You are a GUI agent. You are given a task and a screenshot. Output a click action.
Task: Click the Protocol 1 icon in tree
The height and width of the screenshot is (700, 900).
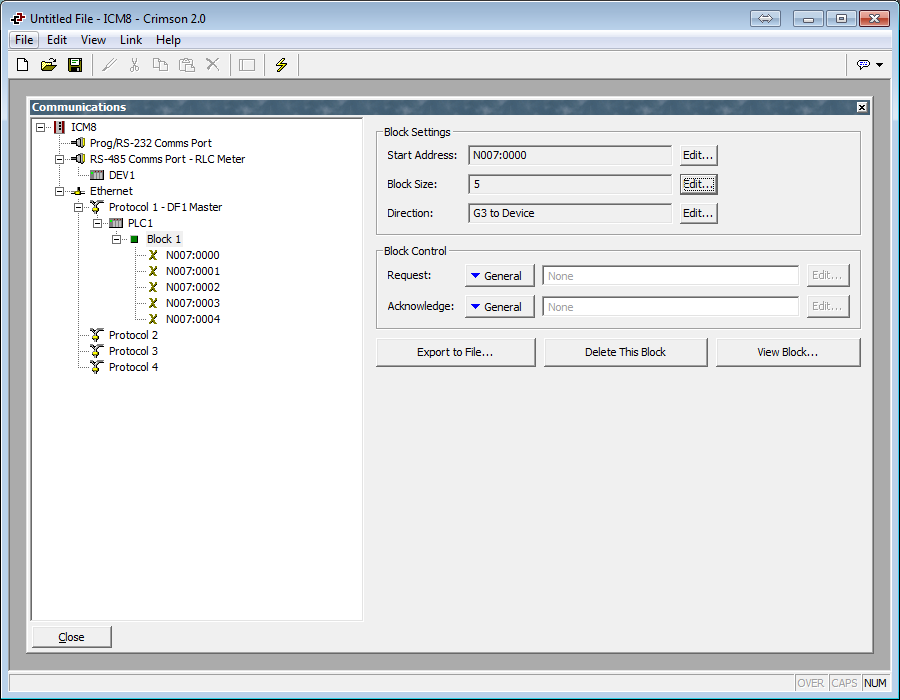pyautogui.click(x=97, y=207)
